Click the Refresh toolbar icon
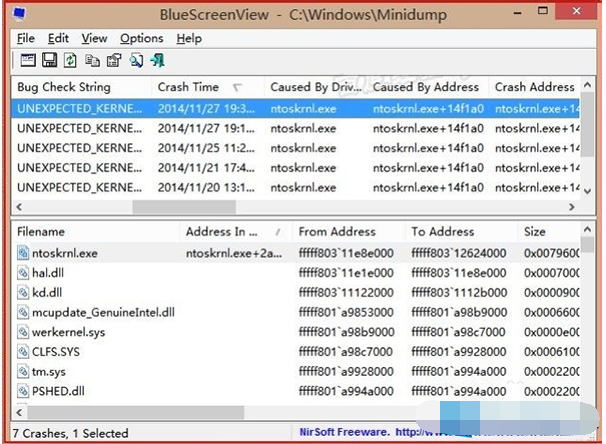The image size is (606, 444). [71, 61]
